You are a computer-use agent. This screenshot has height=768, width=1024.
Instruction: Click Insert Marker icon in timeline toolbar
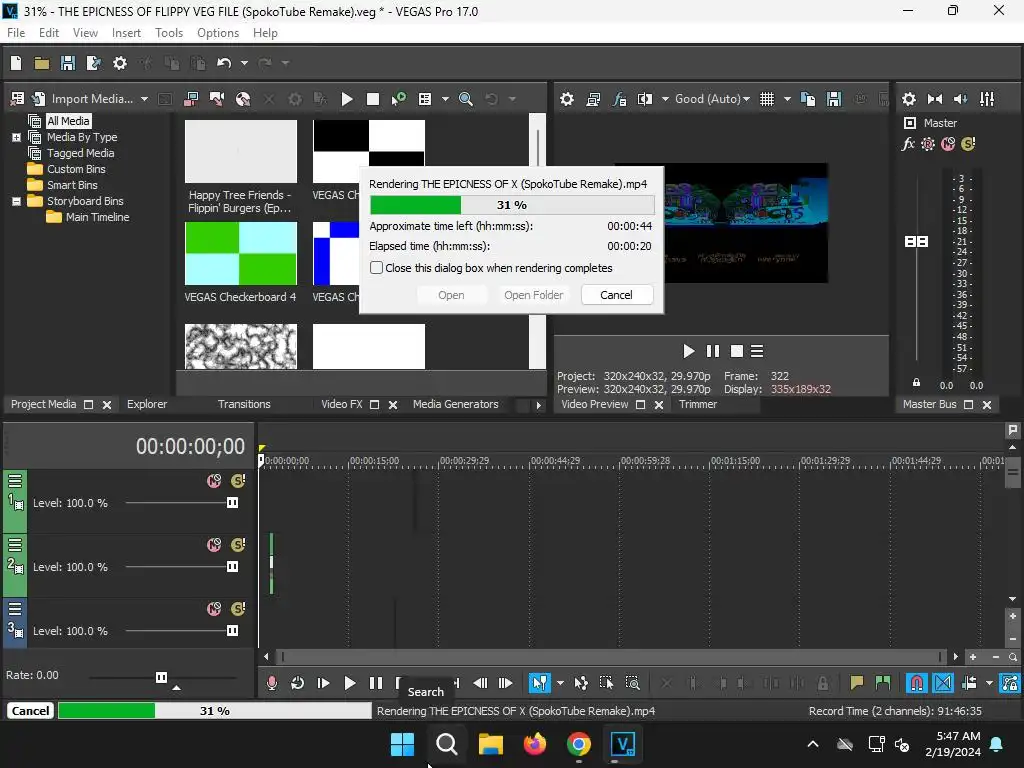click(x=856, y=683)
